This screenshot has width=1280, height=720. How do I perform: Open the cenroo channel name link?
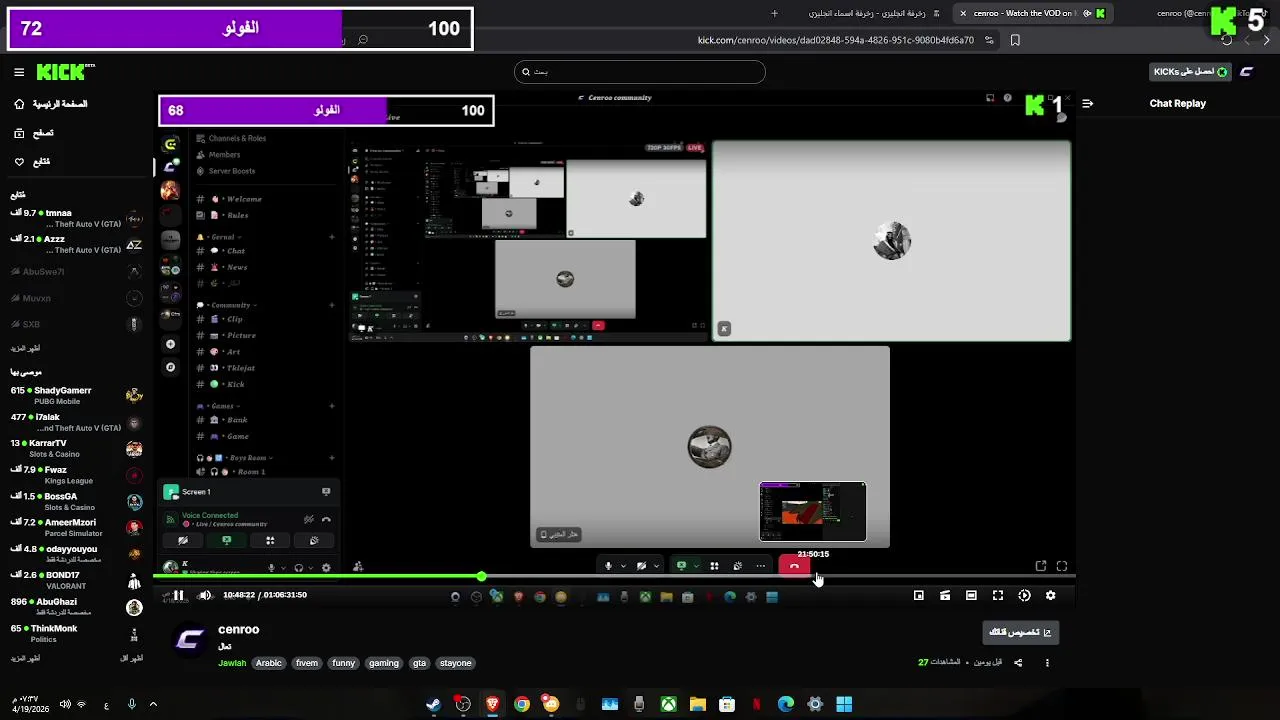[239, 630]
